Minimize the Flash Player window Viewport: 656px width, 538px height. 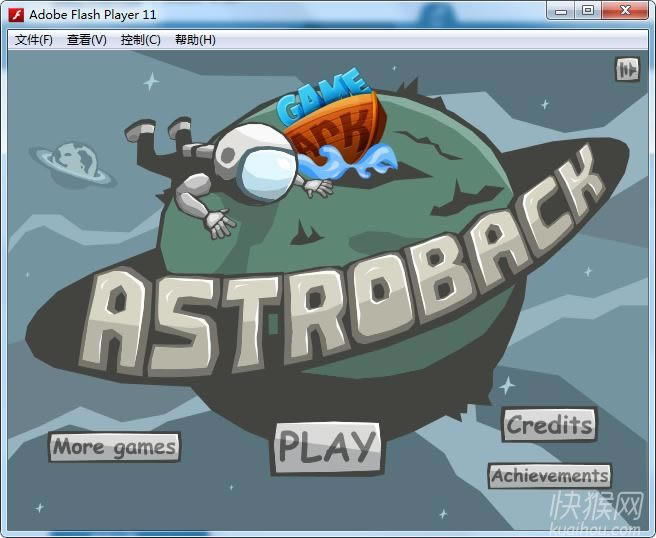562,11
